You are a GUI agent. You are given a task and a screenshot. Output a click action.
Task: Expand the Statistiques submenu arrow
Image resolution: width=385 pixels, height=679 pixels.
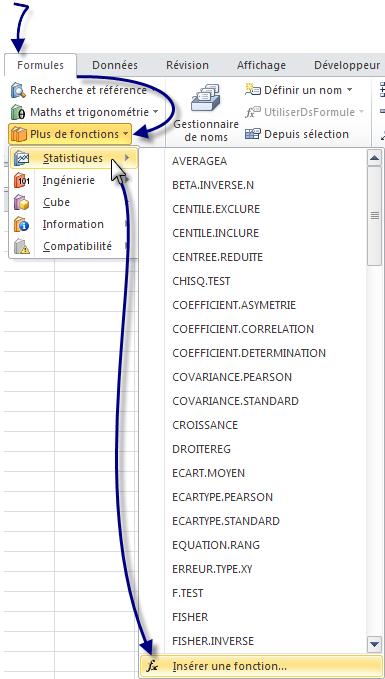127,158
